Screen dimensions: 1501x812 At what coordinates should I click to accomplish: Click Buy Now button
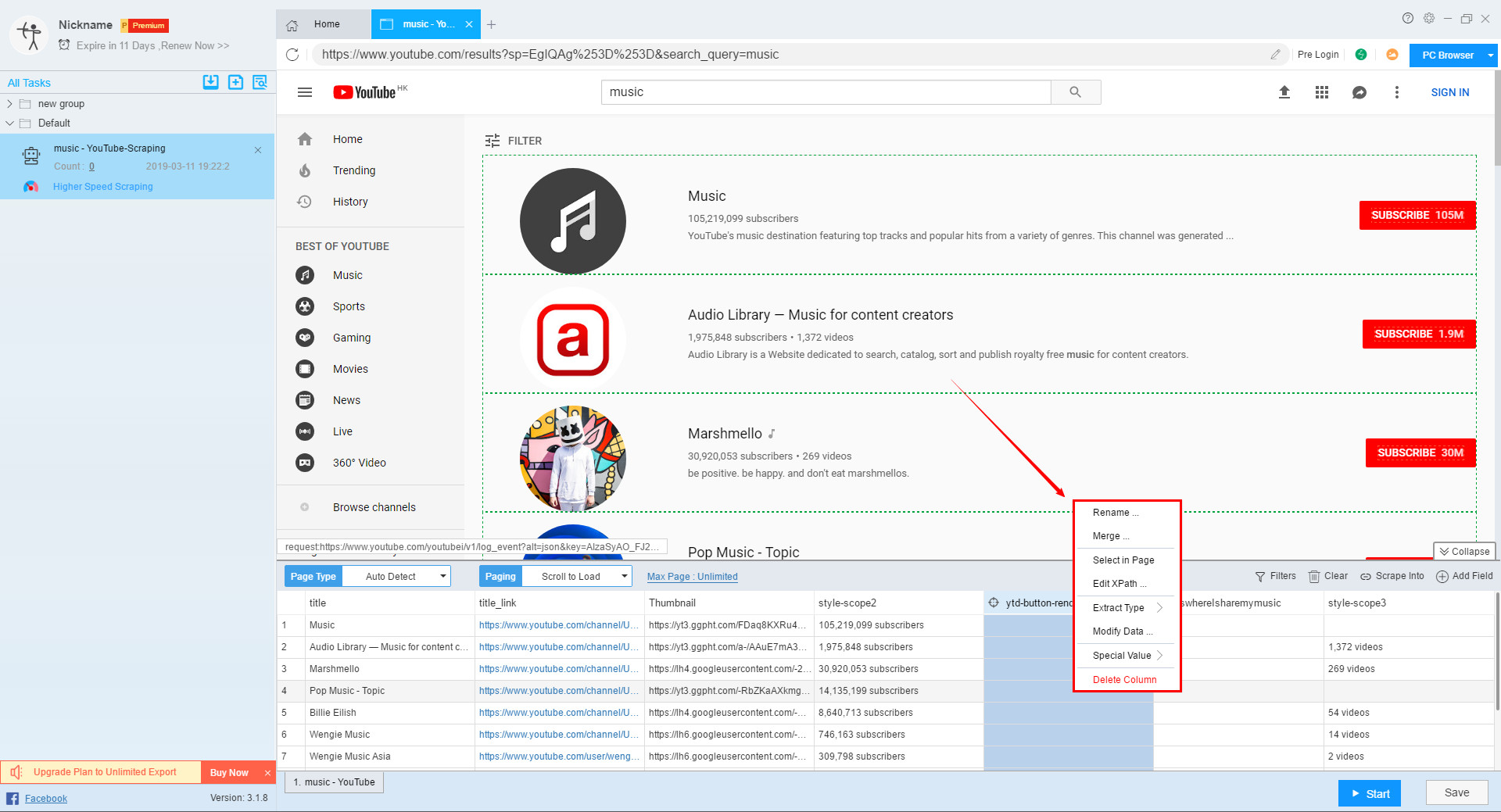[229, 772]
